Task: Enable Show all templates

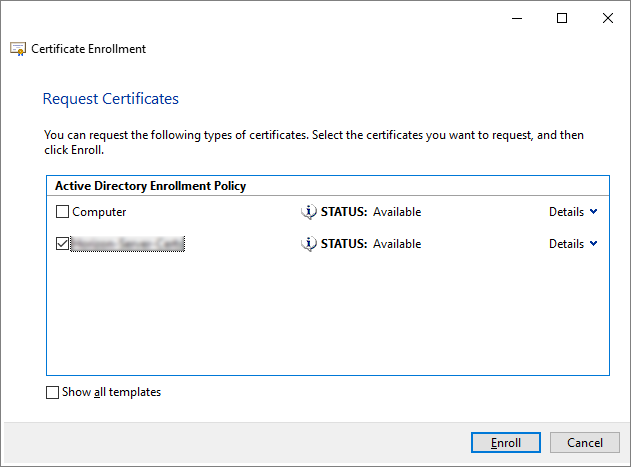Action: 53,393
